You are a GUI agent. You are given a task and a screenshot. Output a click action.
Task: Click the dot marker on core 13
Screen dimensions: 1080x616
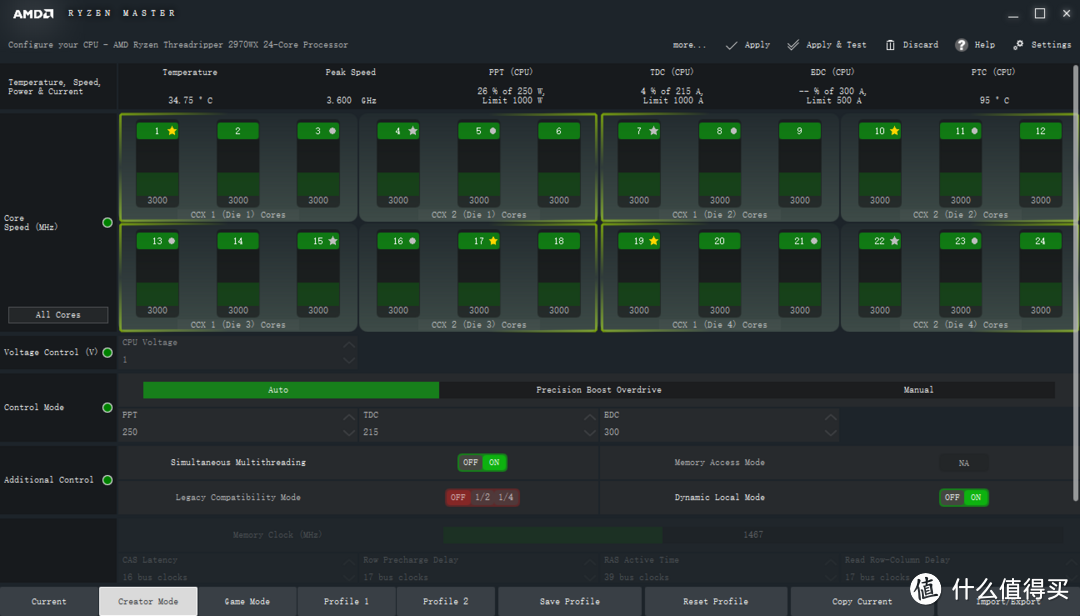pos(172,241)
